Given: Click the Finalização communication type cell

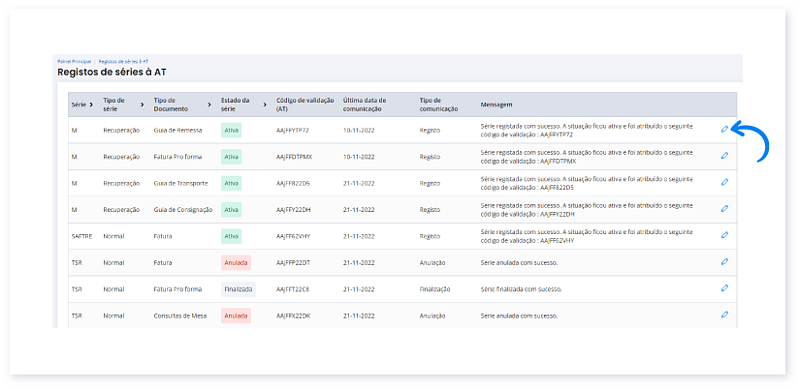Looking at the screenshot, I should 435,289.
